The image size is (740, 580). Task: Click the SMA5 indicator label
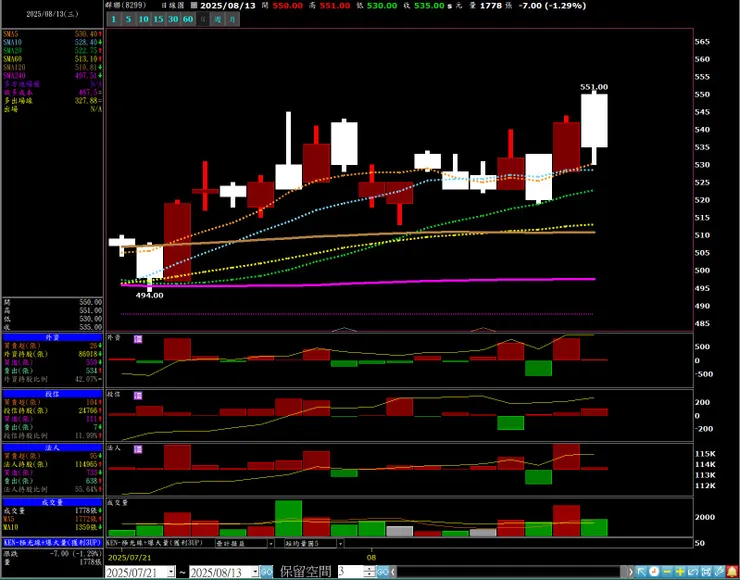click(11, 34)
